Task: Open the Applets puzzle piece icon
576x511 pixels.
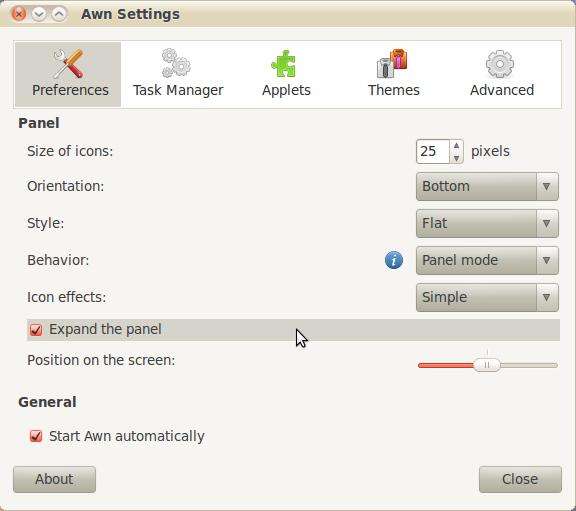Action: tap(284, 64)
